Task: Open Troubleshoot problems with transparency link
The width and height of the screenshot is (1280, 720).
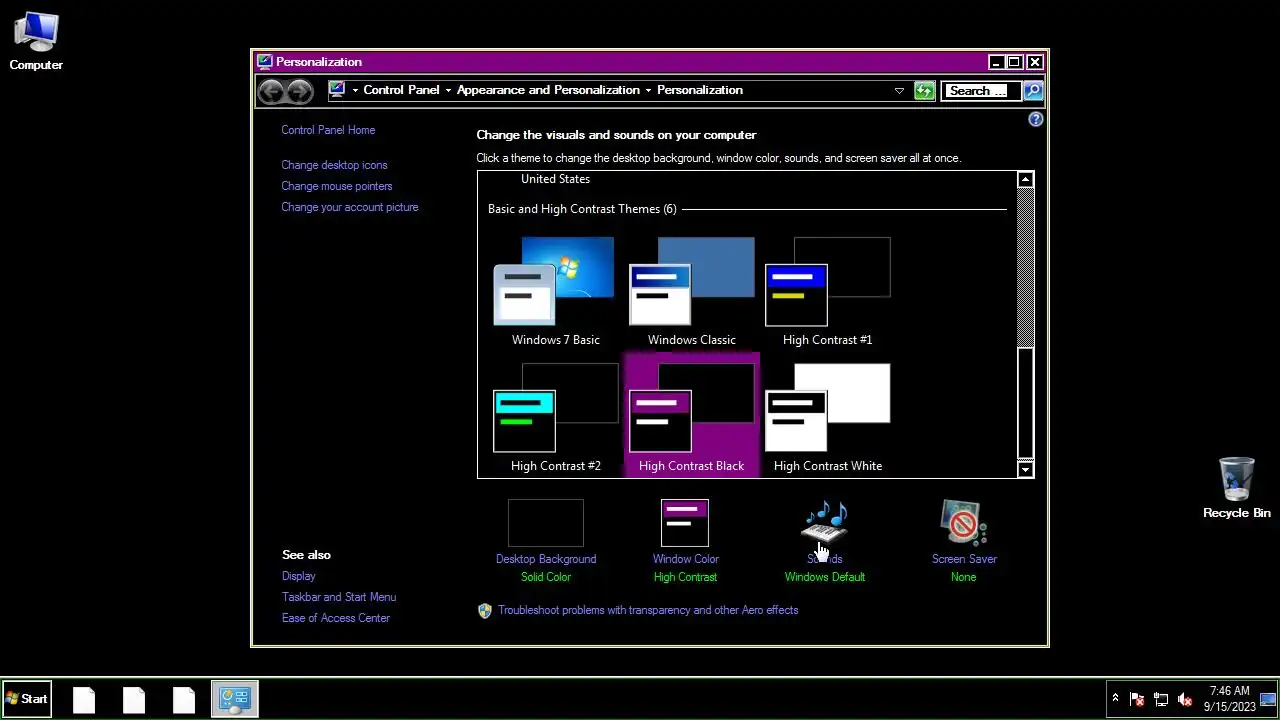Action: [648, 610]
